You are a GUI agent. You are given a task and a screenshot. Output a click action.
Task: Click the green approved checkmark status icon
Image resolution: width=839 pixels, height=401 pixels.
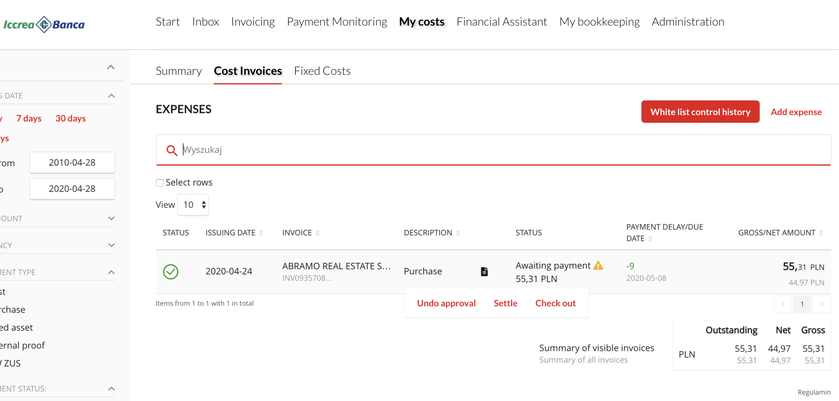point(171,271)
